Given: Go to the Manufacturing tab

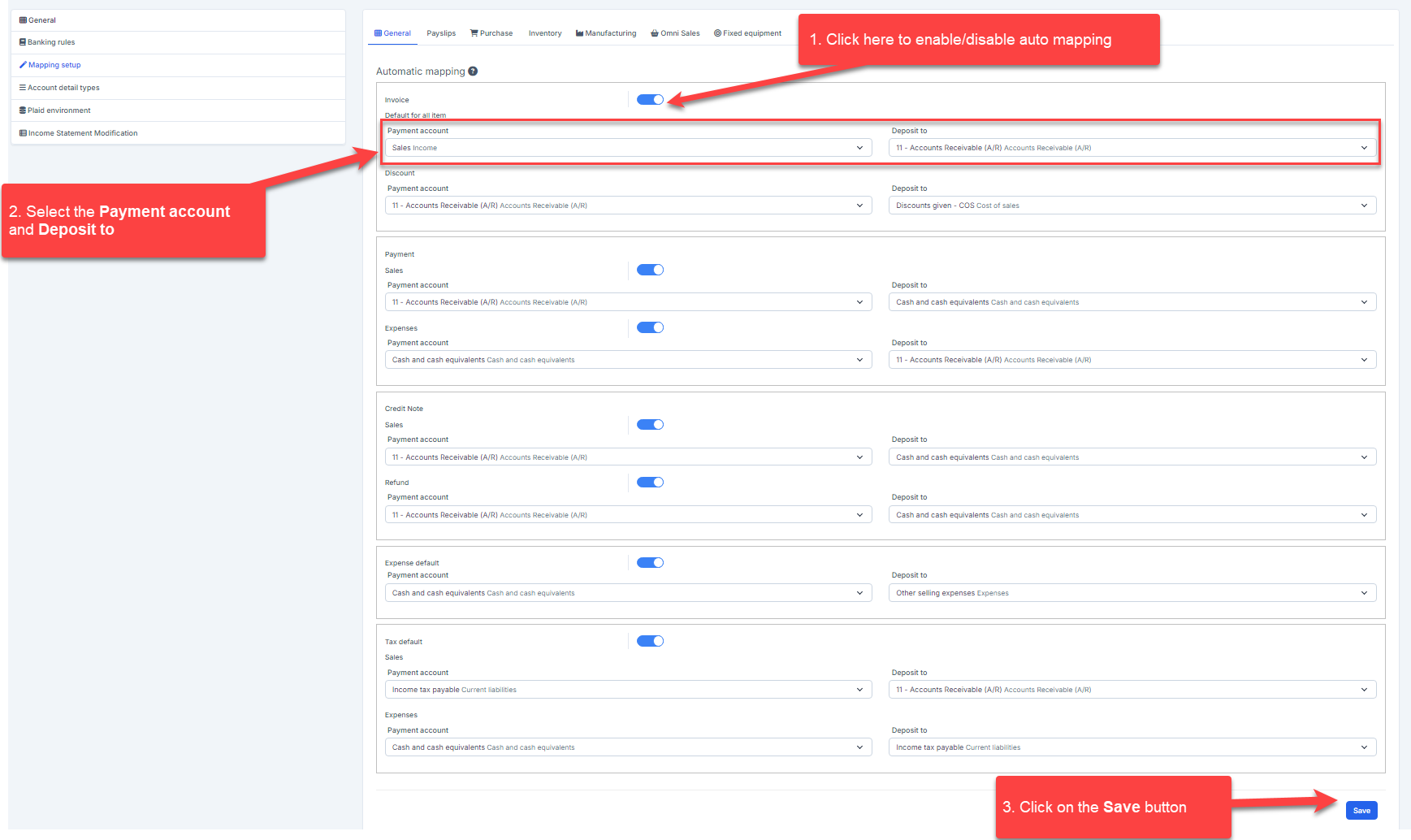Looking at the screenshot, I should click(606, 33).
